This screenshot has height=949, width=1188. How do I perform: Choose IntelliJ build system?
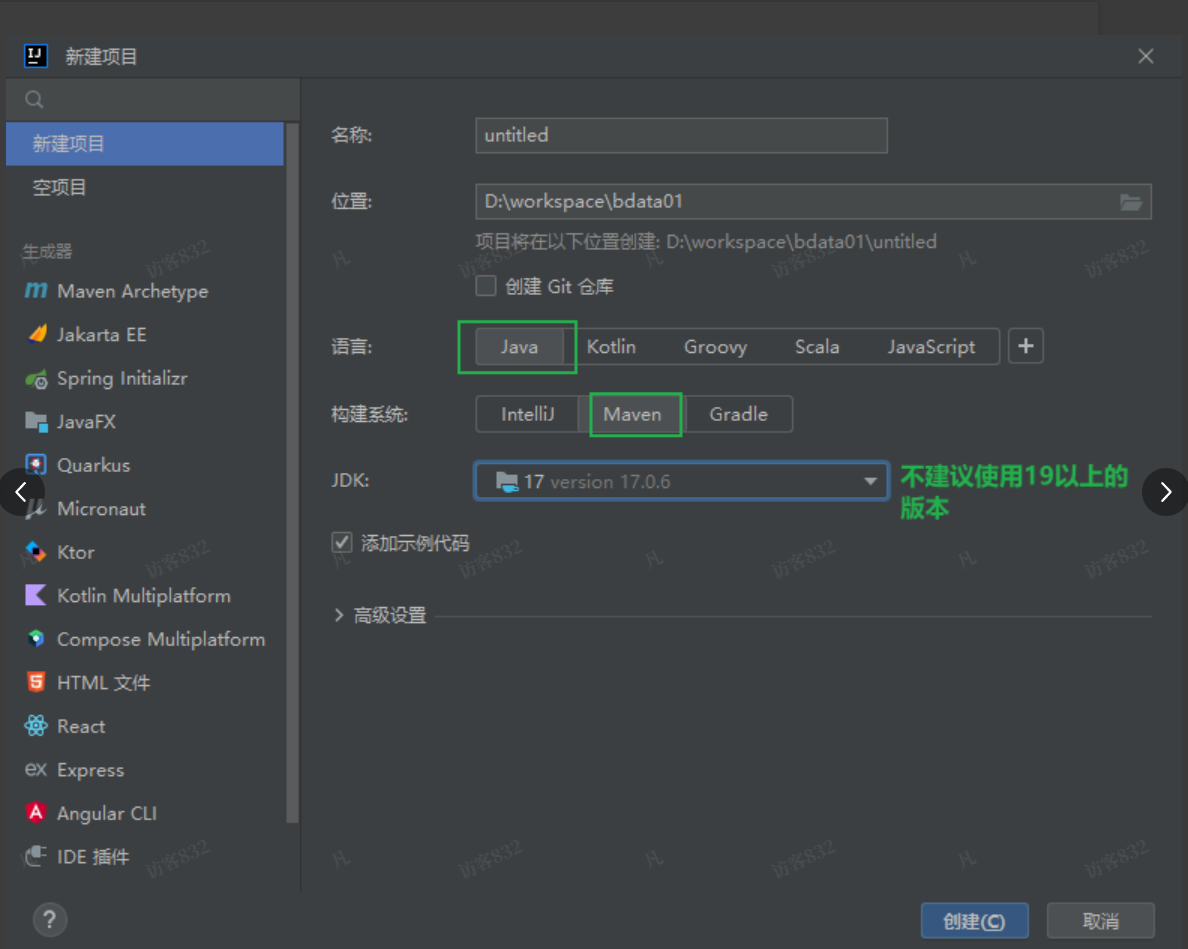coord(527,414)
